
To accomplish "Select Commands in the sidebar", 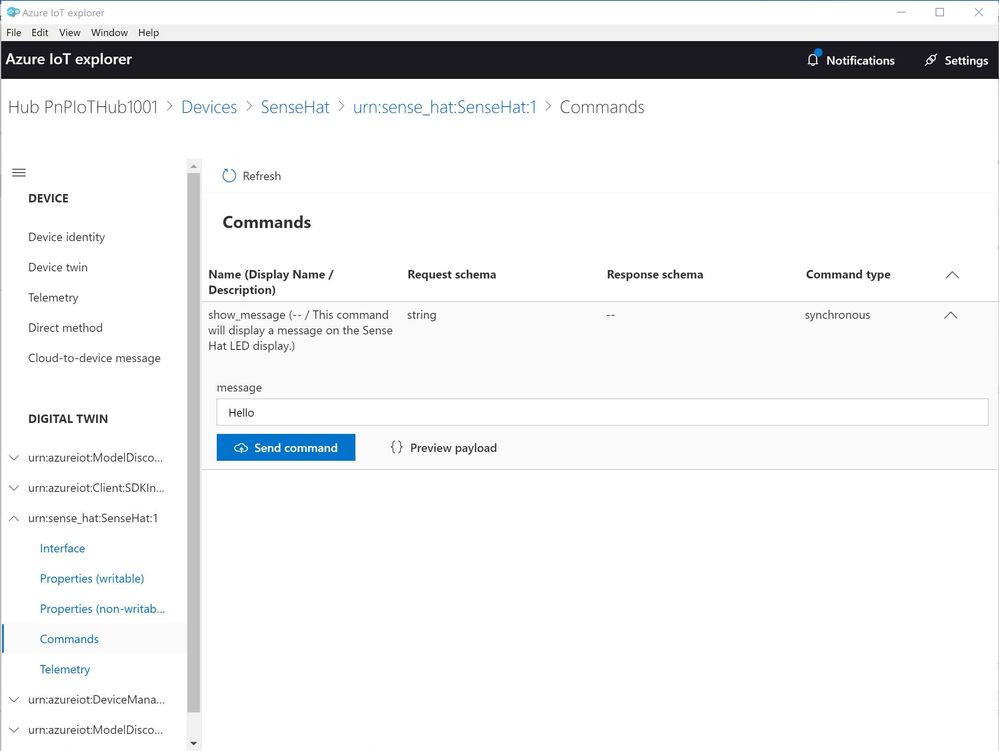I will click(x=69, y=639).
